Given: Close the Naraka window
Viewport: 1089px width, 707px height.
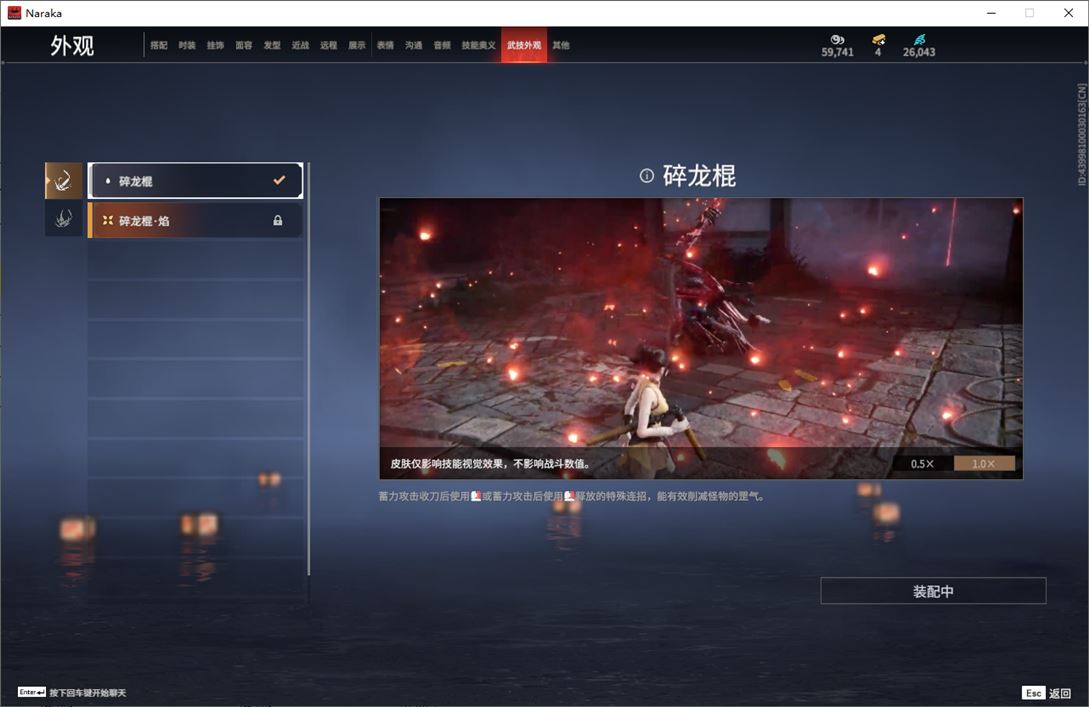Looking at the screenshot, I should click(x=1068, y=13).
